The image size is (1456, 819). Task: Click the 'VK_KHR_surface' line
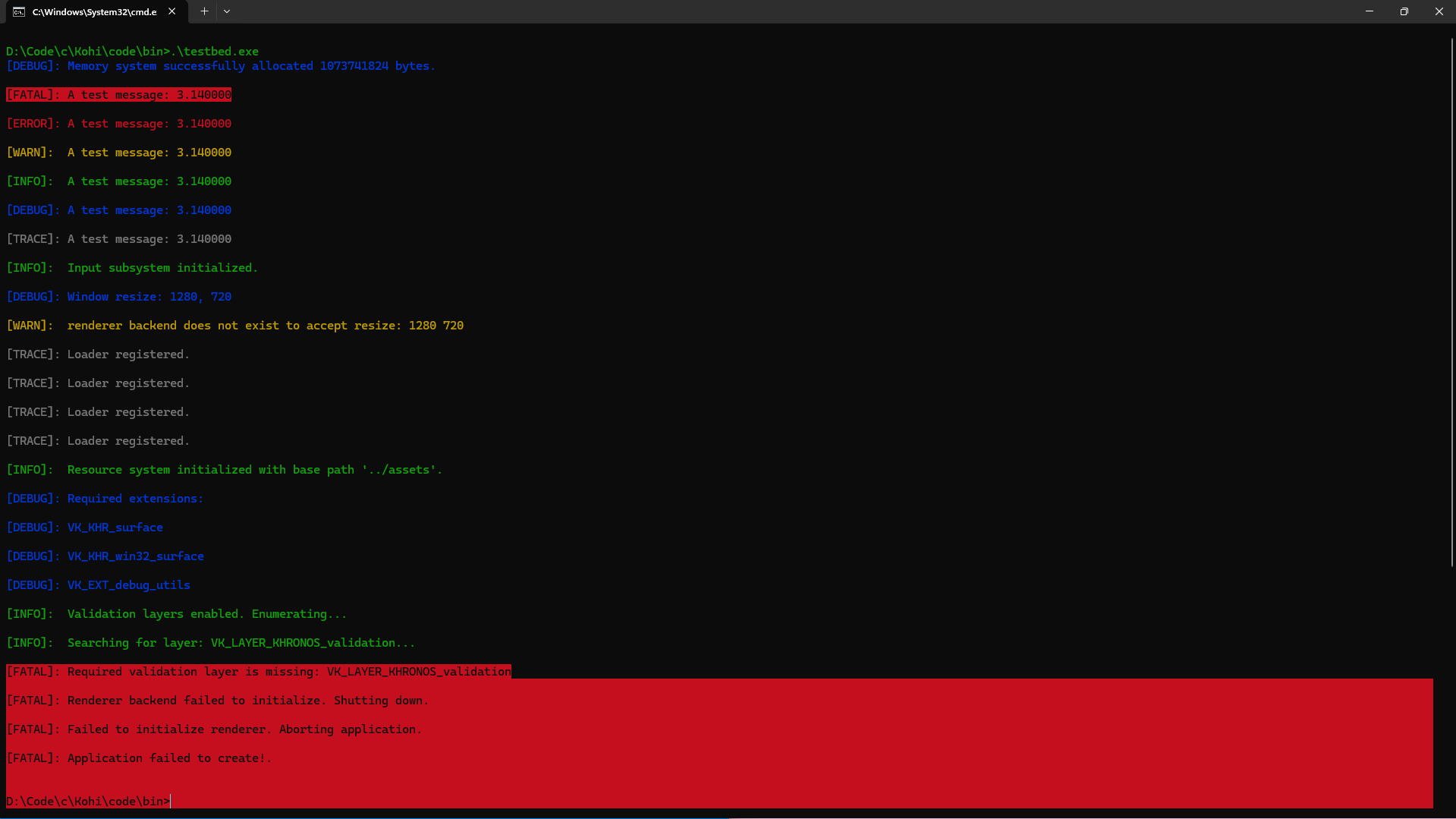85,528
